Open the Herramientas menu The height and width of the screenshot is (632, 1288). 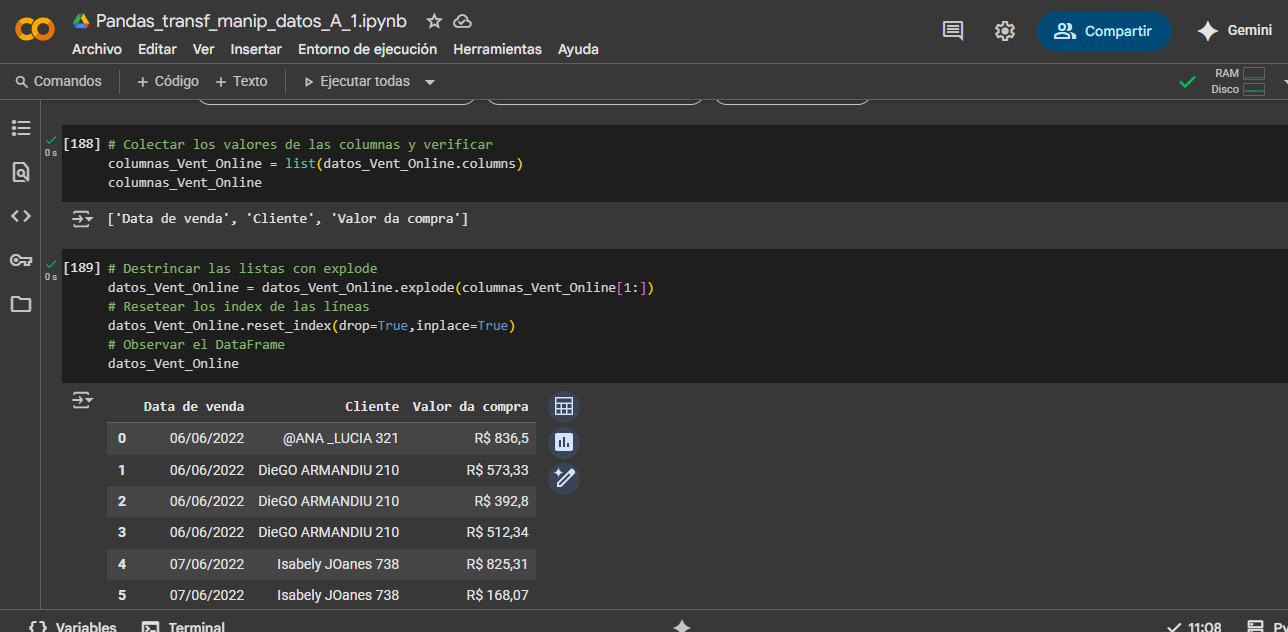click(x=497, y=49)
